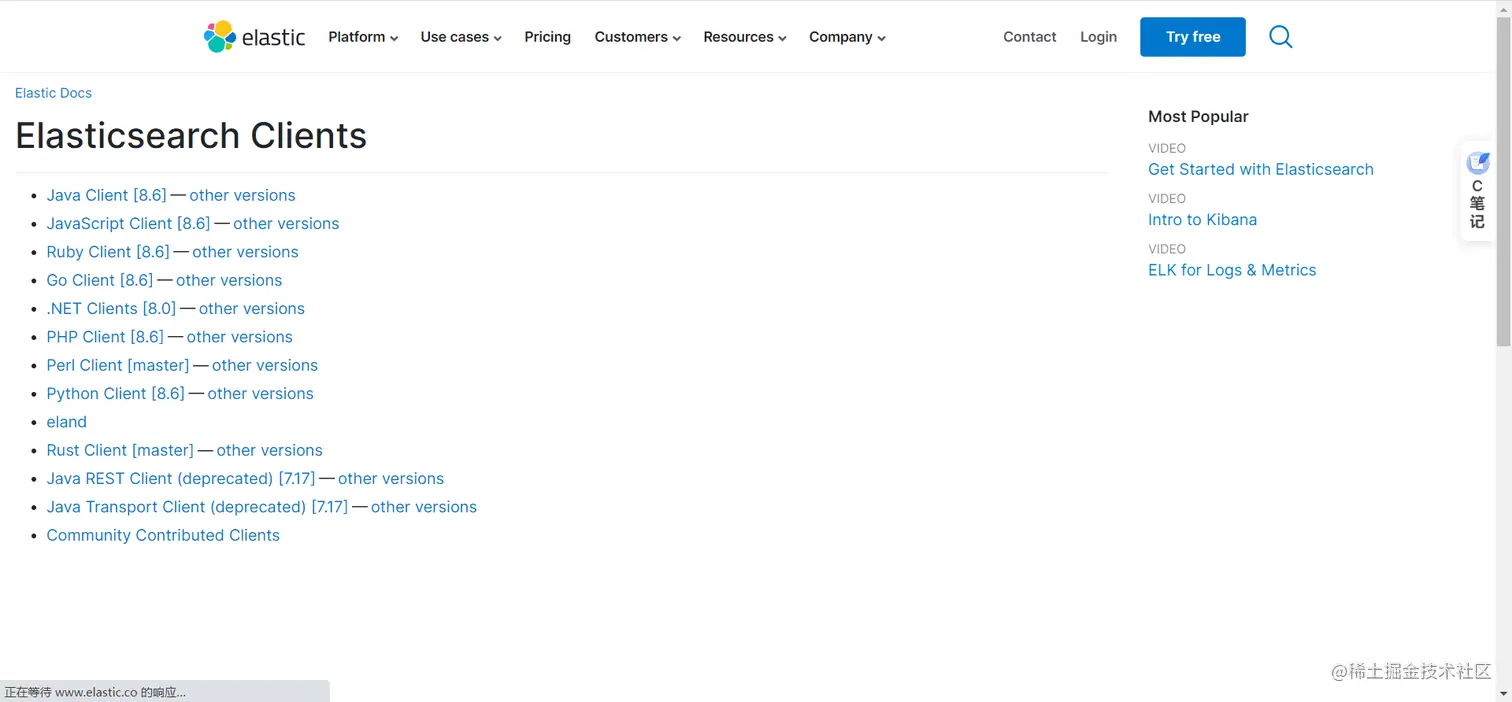The width and height of the screenshot is (1512, 702).
Task: Click the scrollbar up arrow
Action: [x=1504, y=8]
